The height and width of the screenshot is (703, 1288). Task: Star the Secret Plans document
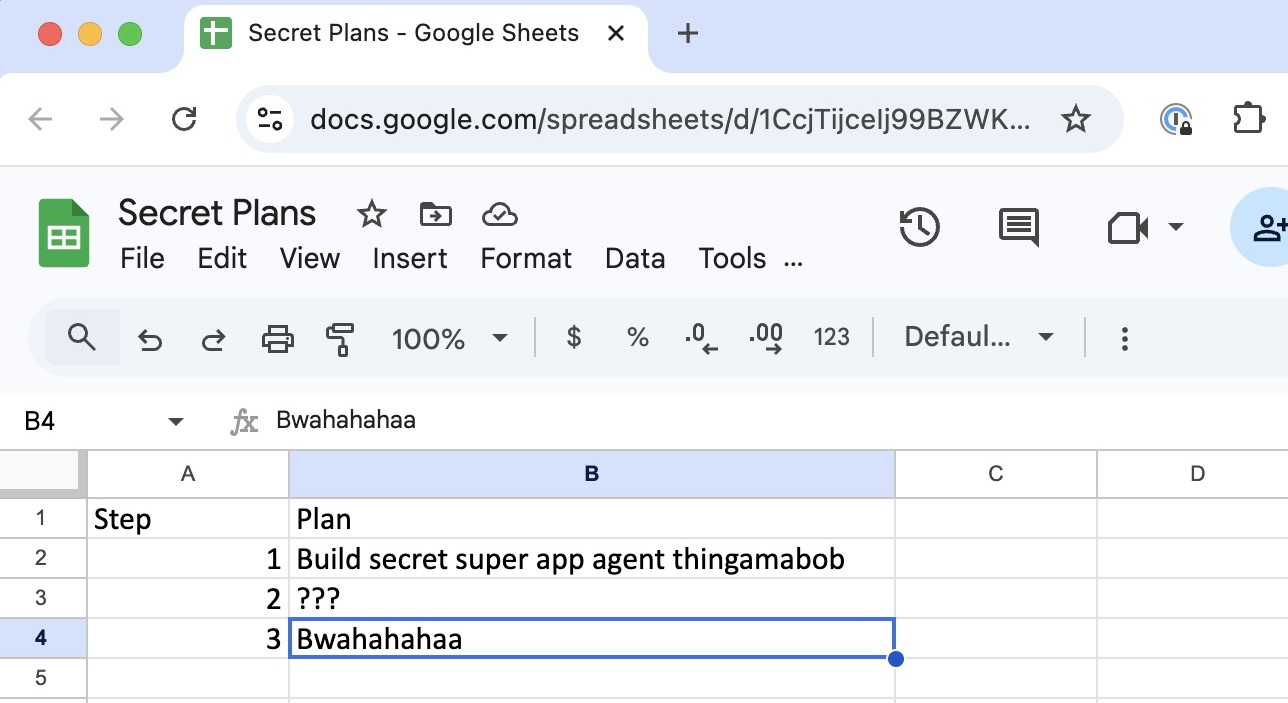pos(372,214)
